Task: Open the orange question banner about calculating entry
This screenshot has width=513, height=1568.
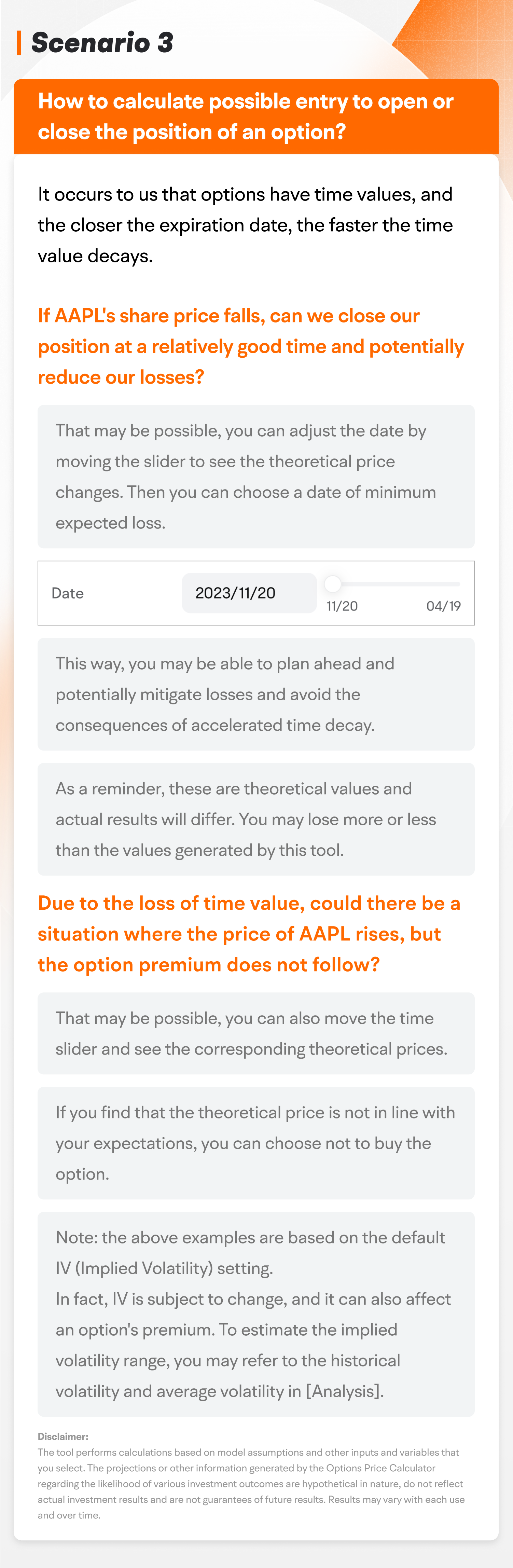Action: (255, 116)
